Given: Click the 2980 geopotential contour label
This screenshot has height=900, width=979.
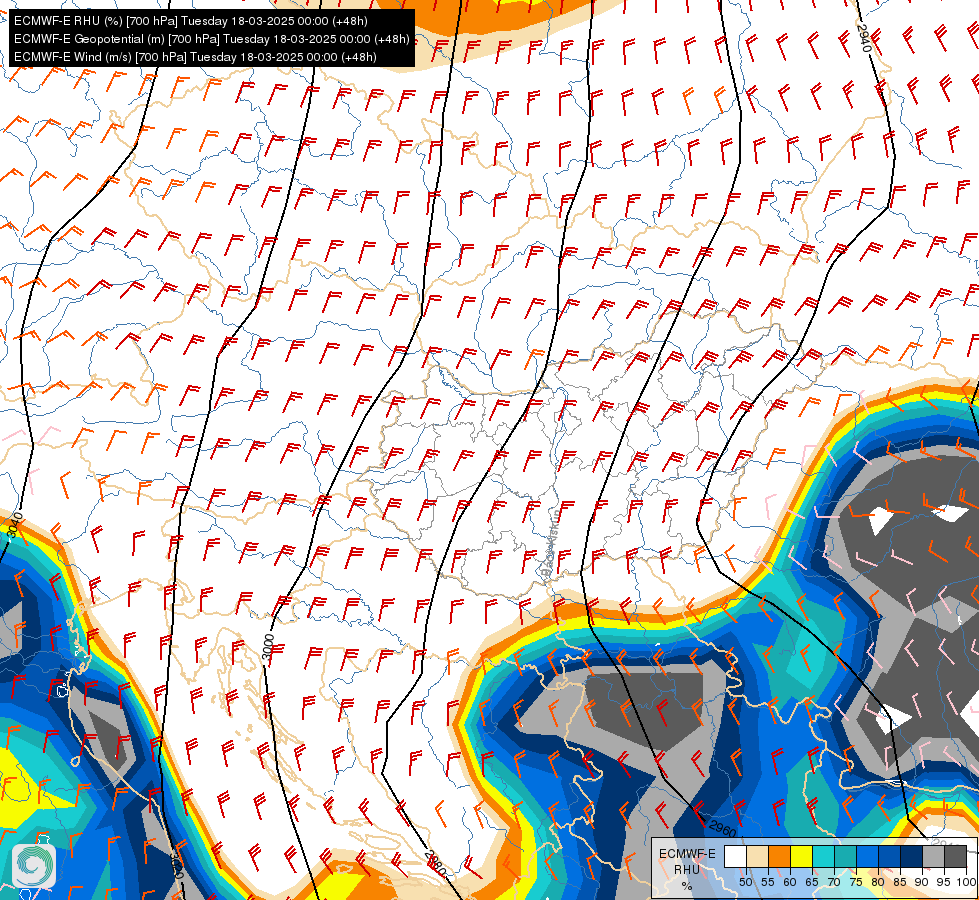Looking at the screenshot, I should [435, 862].
